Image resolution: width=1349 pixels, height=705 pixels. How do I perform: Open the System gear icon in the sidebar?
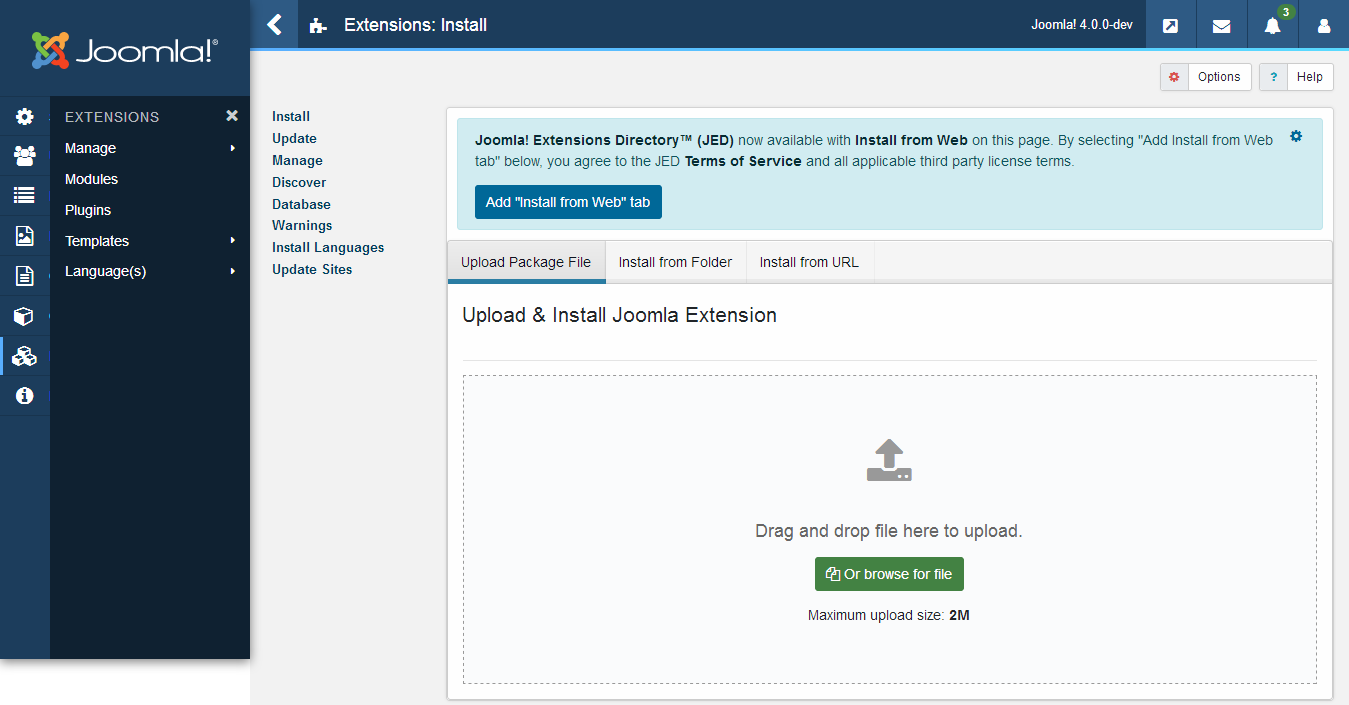[24, 117]
